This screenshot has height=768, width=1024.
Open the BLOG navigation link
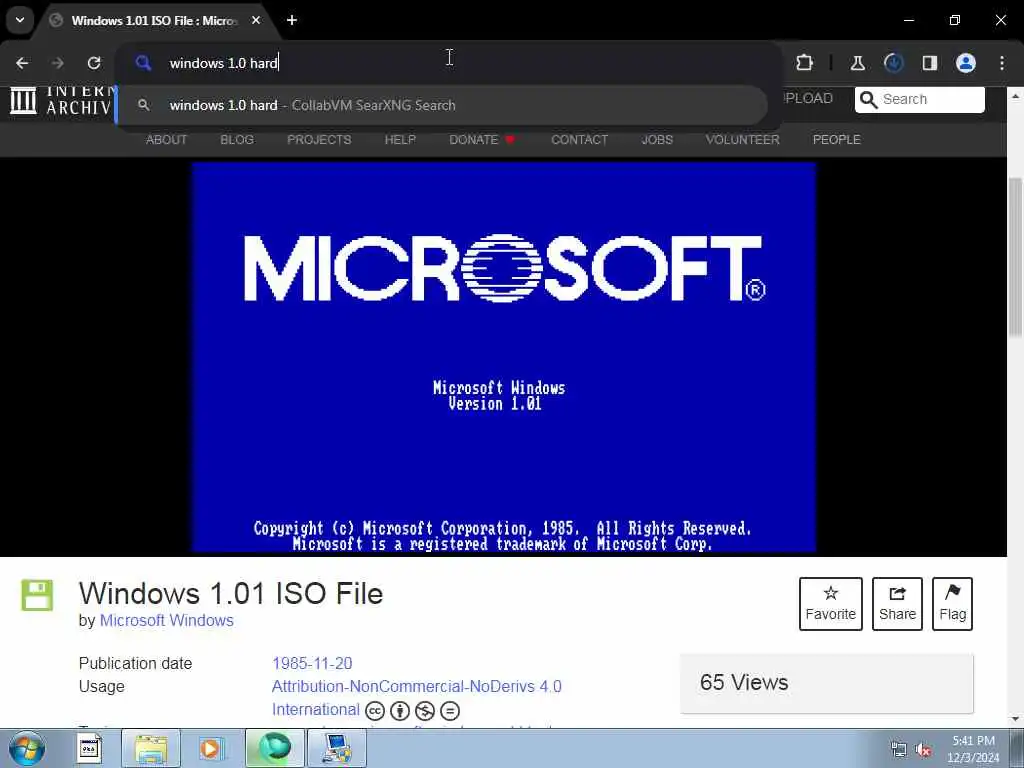(x=237, y=140)
